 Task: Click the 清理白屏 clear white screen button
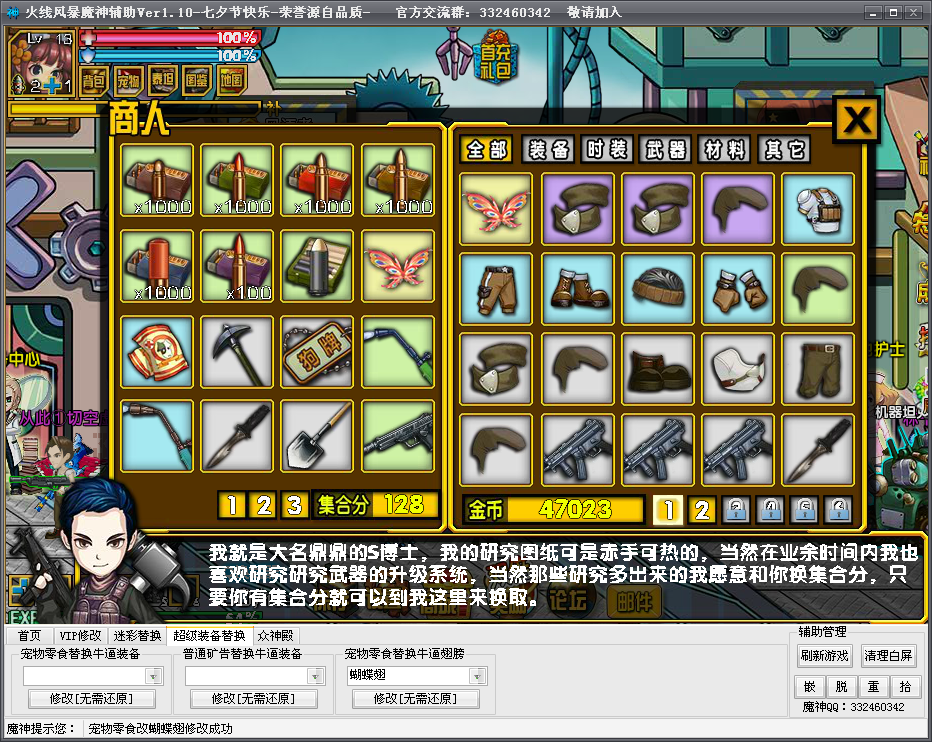(889, 656)
